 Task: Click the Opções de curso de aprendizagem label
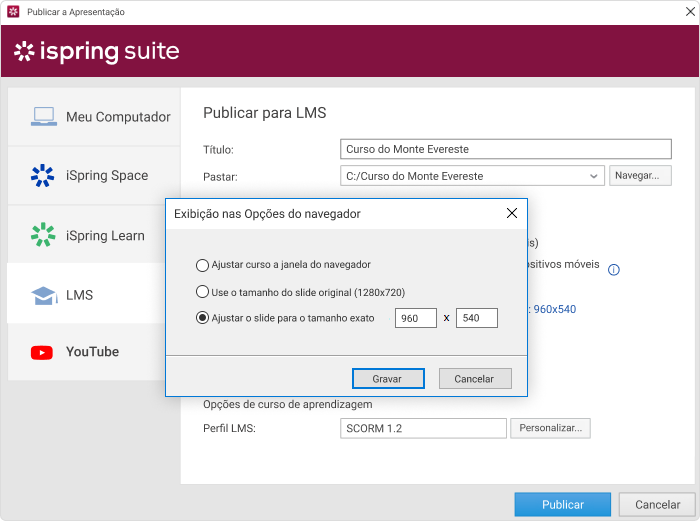coord(288,404)
